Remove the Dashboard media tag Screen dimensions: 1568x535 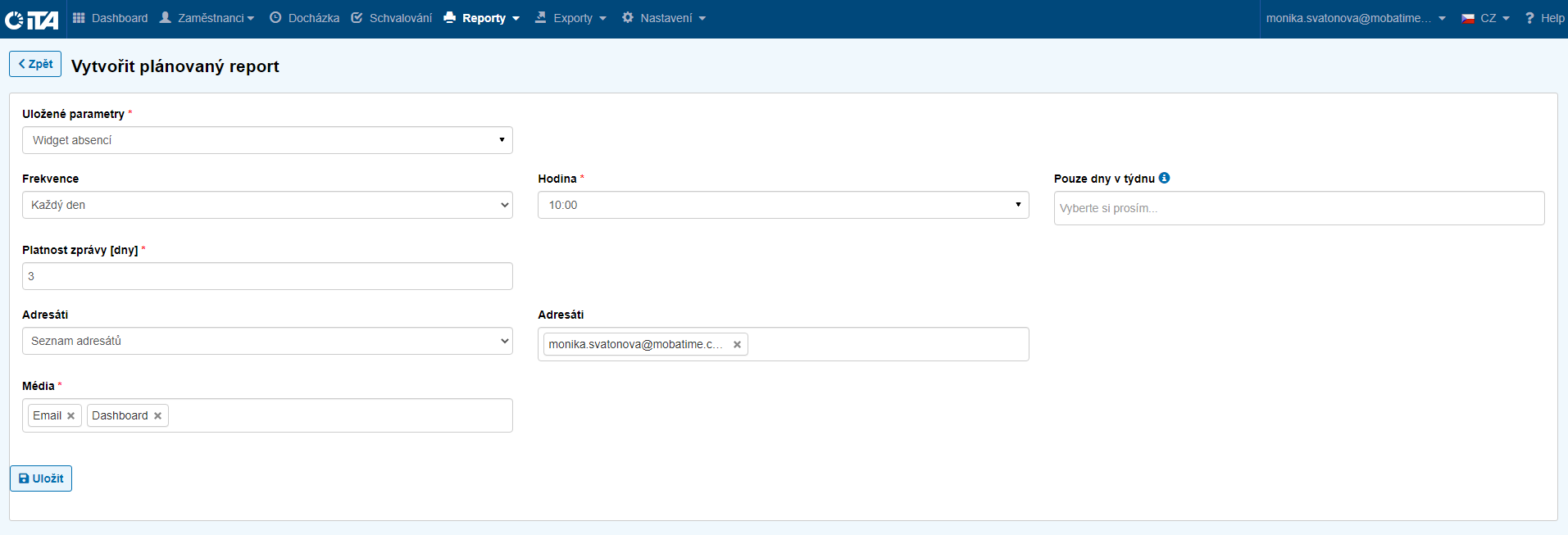coord(158,416)
